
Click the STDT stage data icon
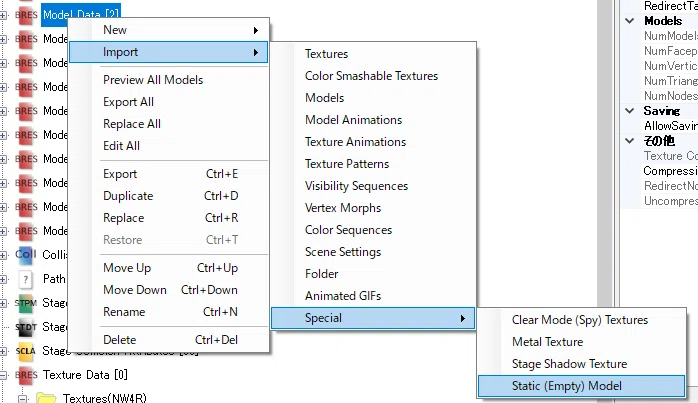click(x=25, y=327)
